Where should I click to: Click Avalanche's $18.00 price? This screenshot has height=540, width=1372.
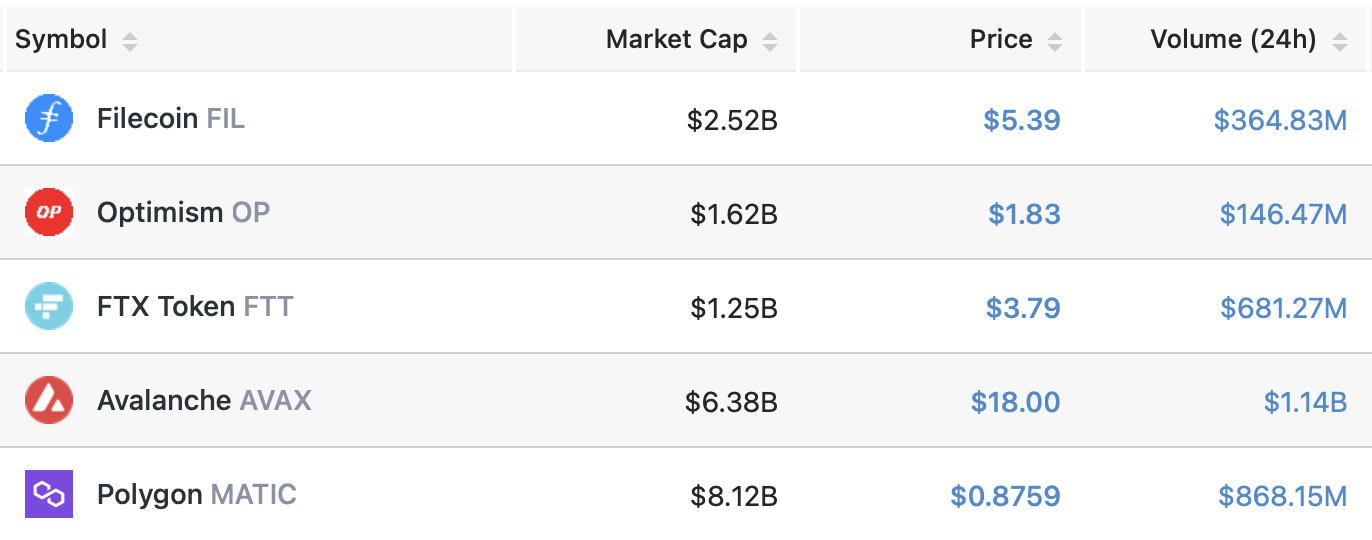(x=1015, y=403)
